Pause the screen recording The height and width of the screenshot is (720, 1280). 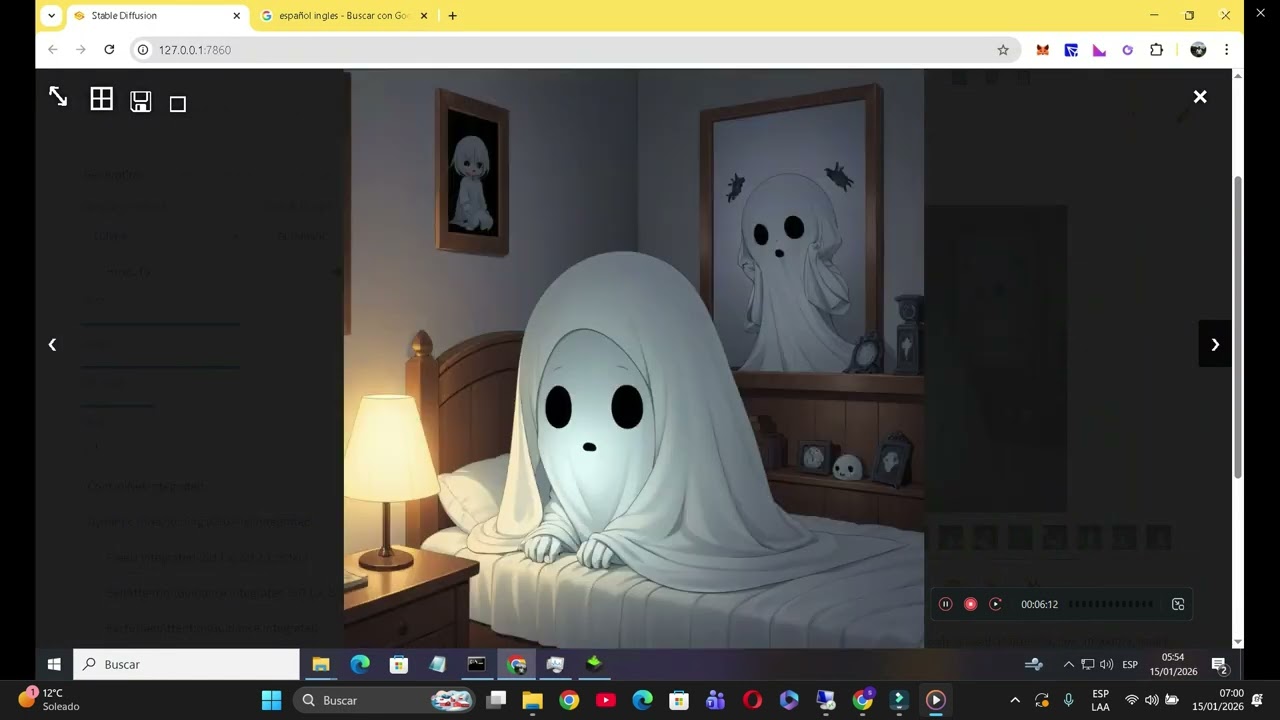point(945,604)
